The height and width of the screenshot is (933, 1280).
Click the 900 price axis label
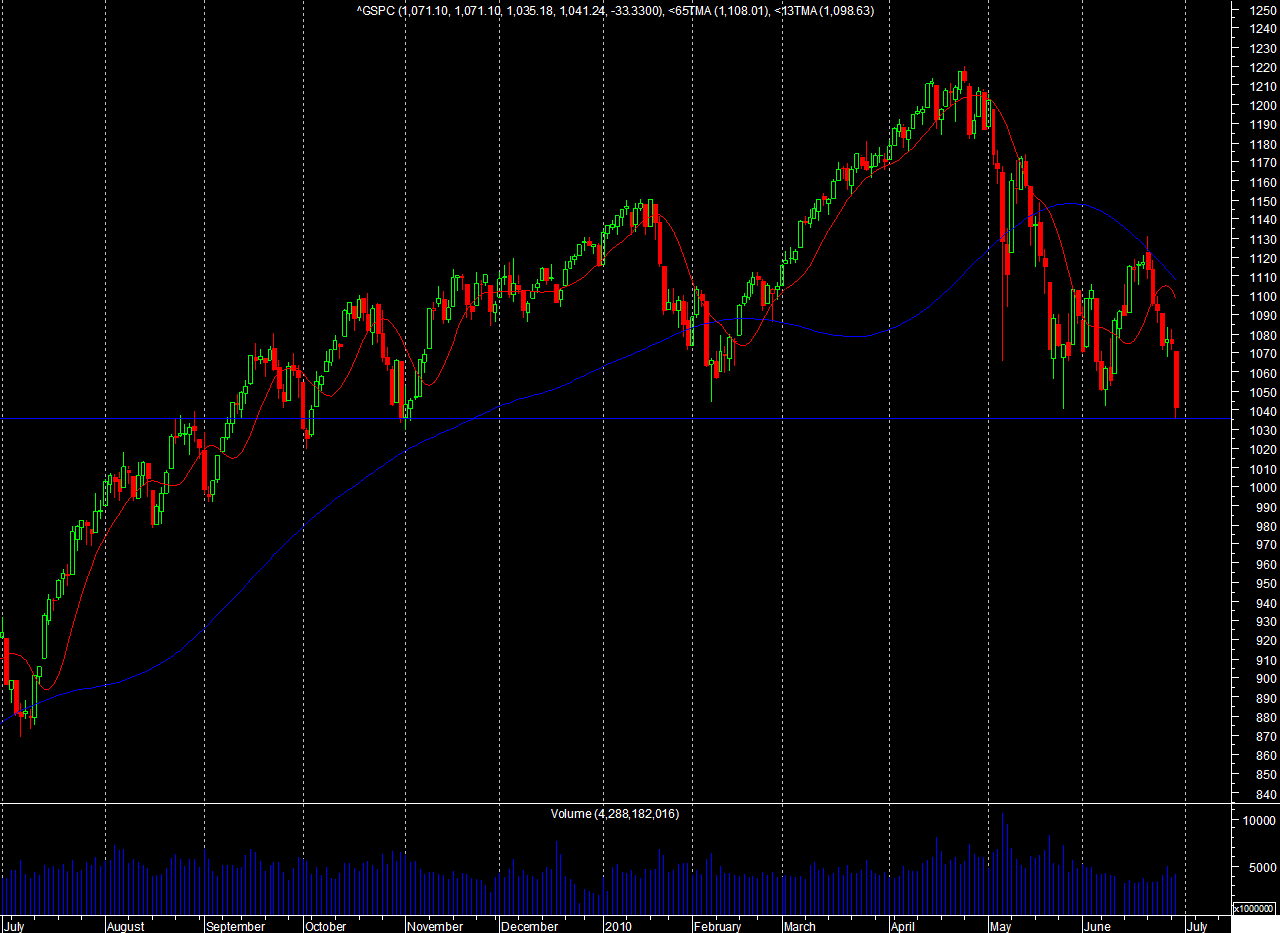[x=1265, y=679]
